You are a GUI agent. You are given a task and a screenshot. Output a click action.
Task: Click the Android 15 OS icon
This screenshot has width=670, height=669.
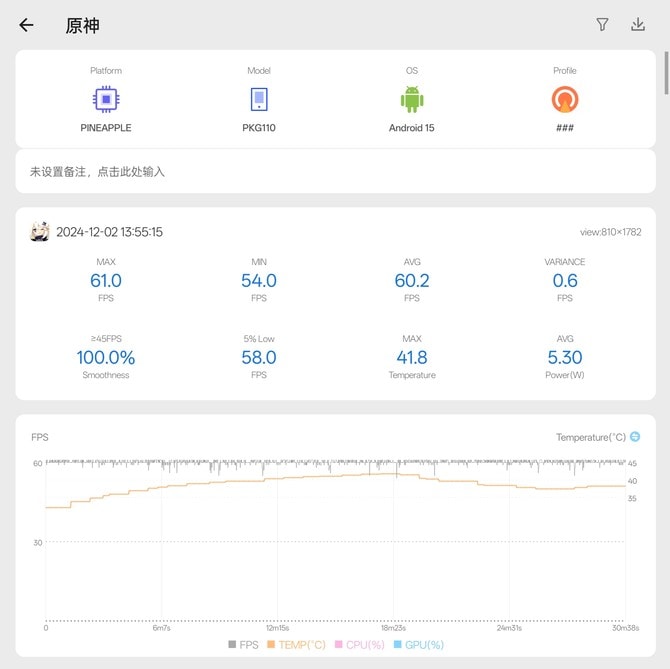(412, 99)
